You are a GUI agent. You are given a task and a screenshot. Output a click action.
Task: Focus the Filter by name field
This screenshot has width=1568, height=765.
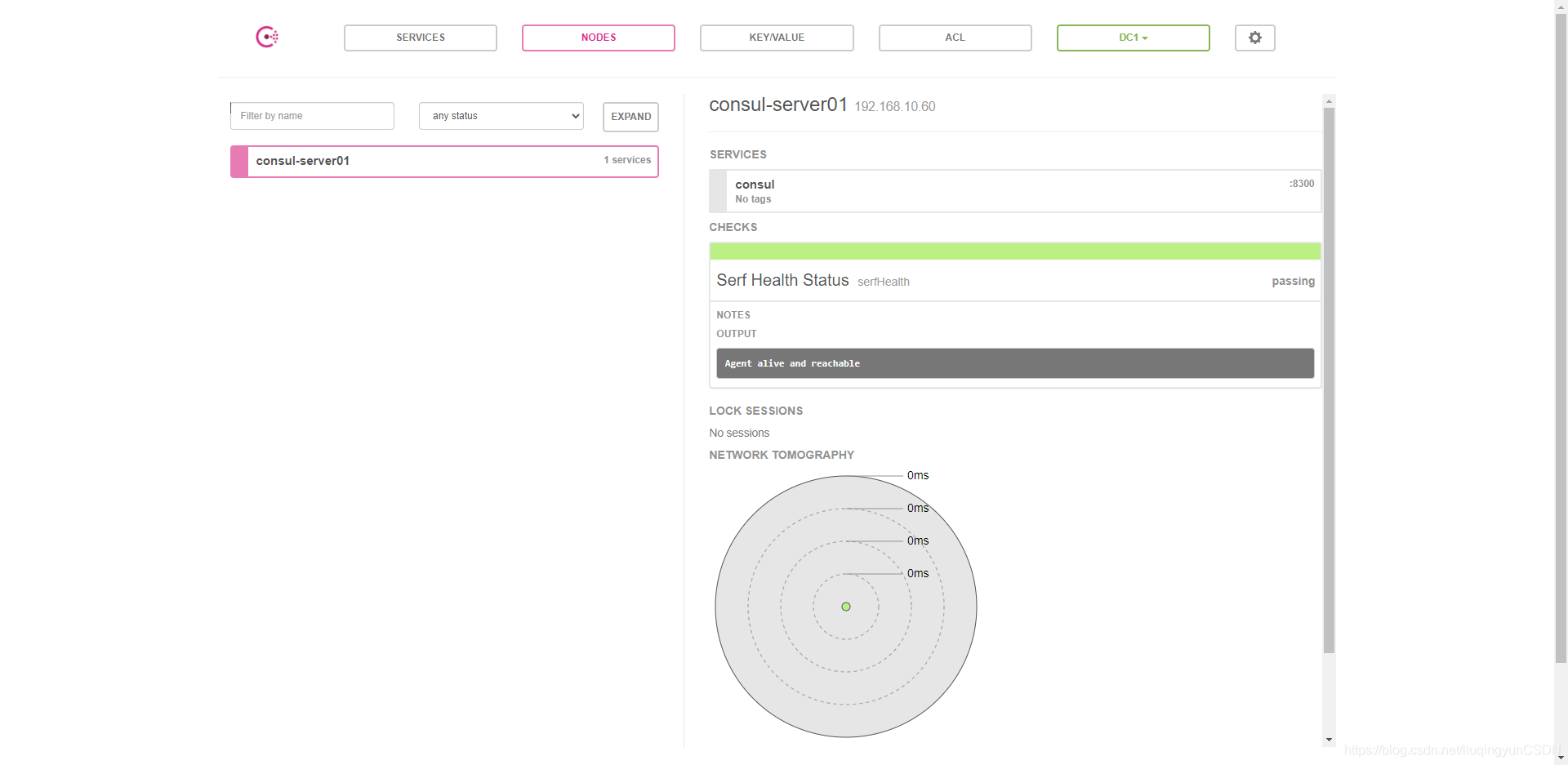click(312, 116)
